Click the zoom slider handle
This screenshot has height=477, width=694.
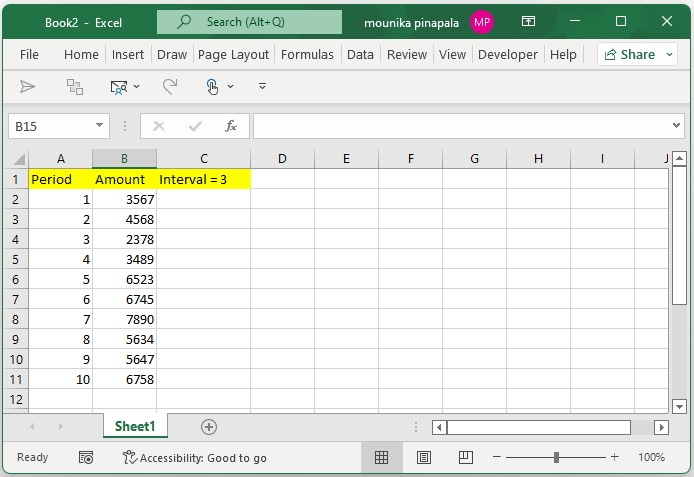tap(556, 457)
